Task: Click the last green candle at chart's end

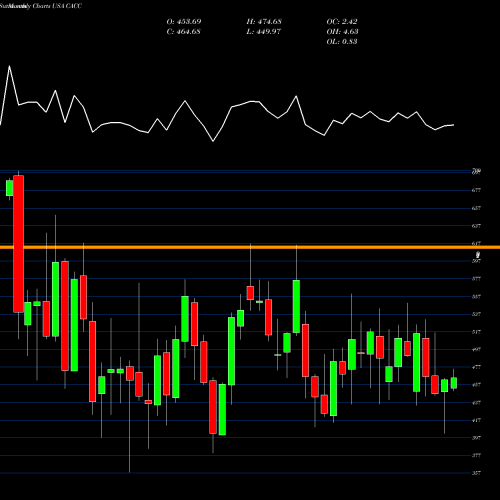Action: (454, 383)
